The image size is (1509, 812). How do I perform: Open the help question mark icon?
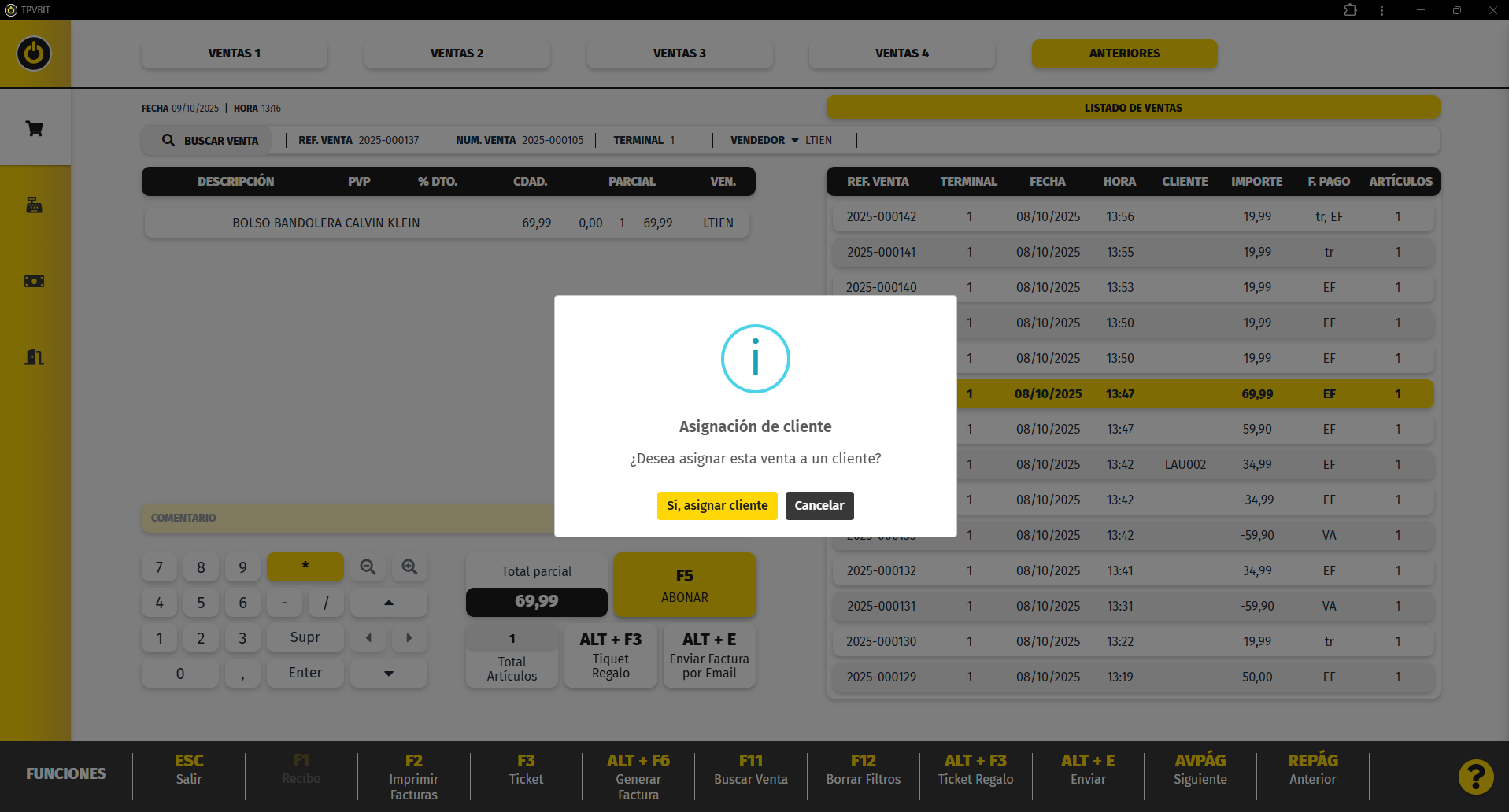[x=1475, y=777]
